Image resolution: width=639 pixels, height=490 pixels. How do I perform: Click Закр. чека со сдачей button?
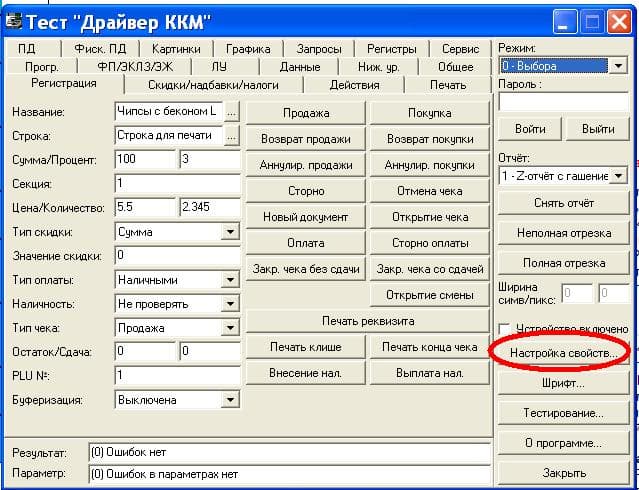[430, 269]
